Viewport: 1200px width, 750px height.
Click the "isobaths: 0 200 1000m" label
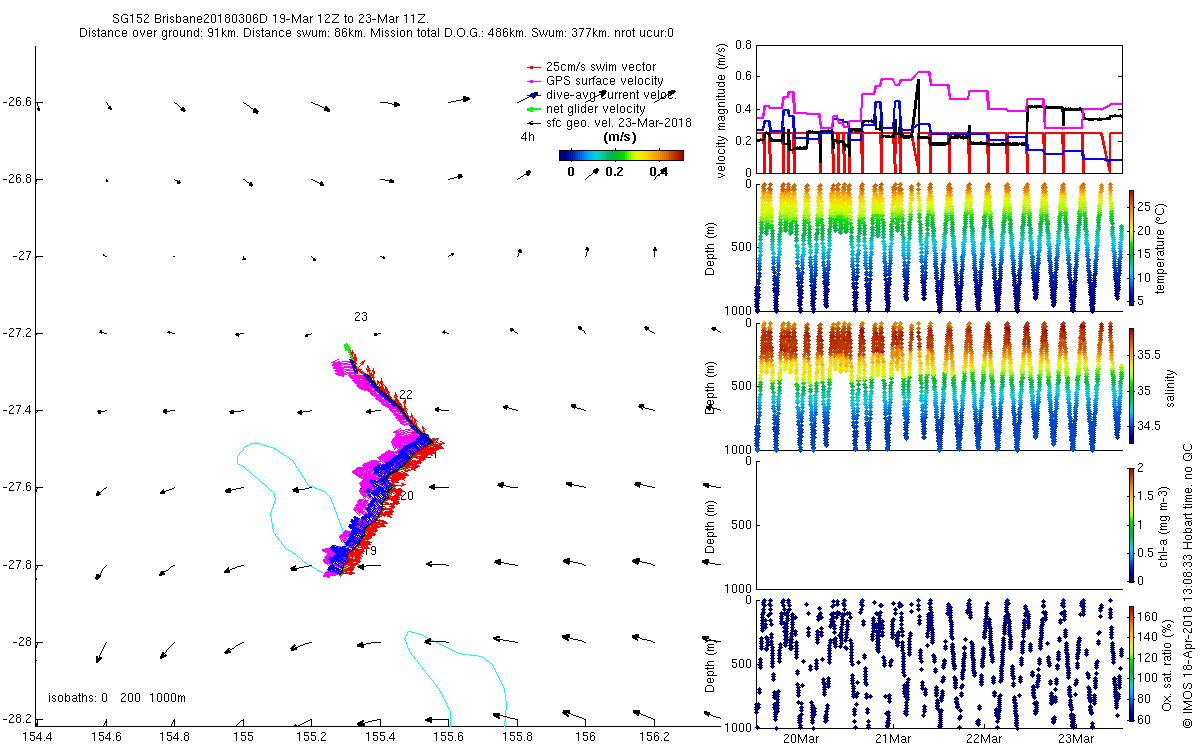[117, 698]
